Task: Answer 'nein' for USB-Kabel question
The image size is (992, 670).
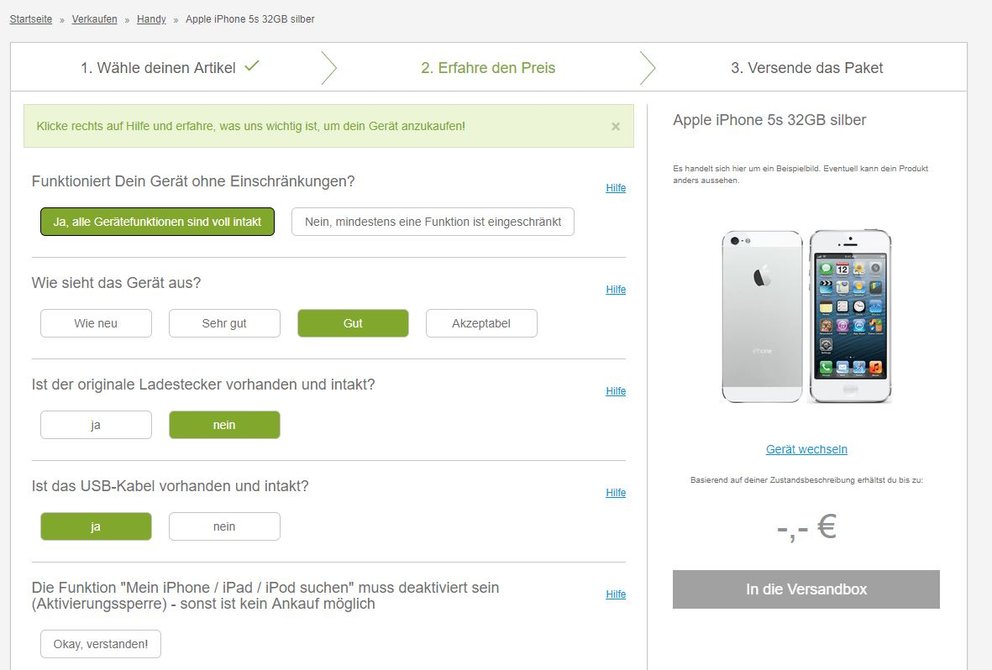Action: coord(225,526)
